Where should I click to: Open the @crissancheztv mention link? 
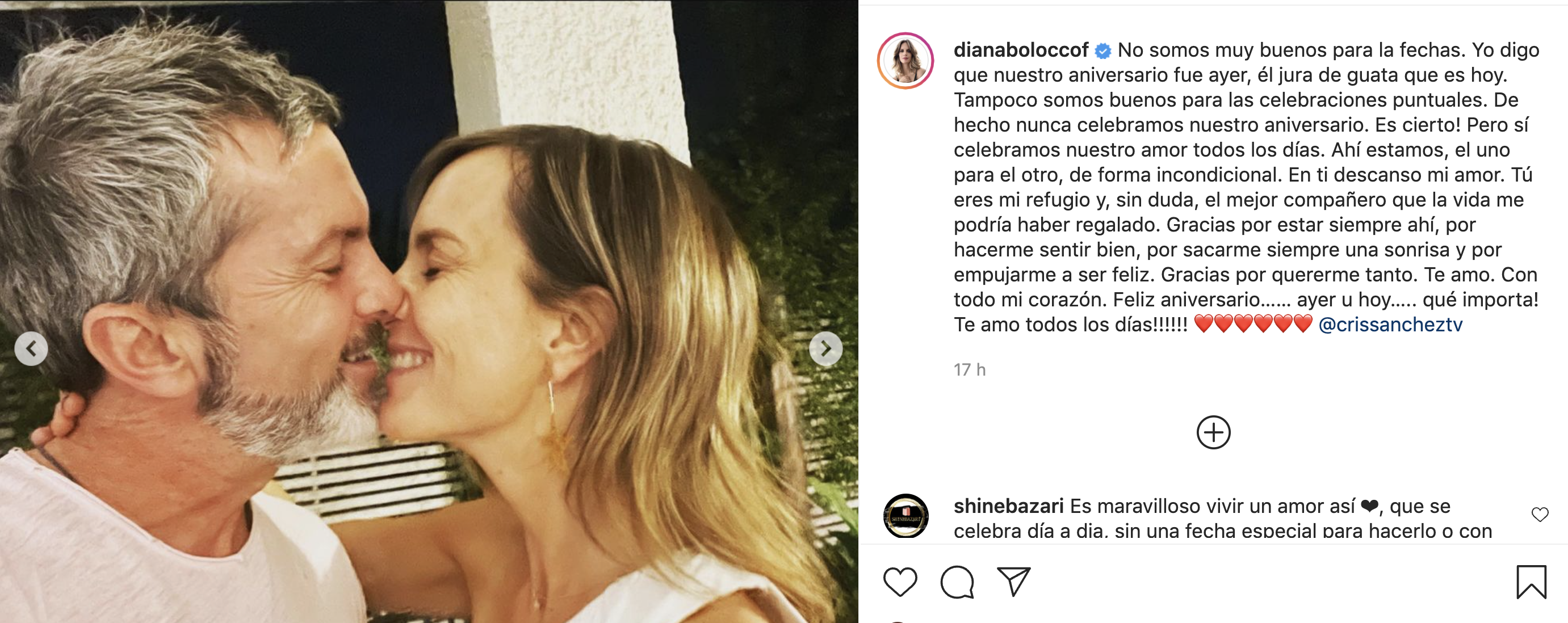click(1390, 325)
